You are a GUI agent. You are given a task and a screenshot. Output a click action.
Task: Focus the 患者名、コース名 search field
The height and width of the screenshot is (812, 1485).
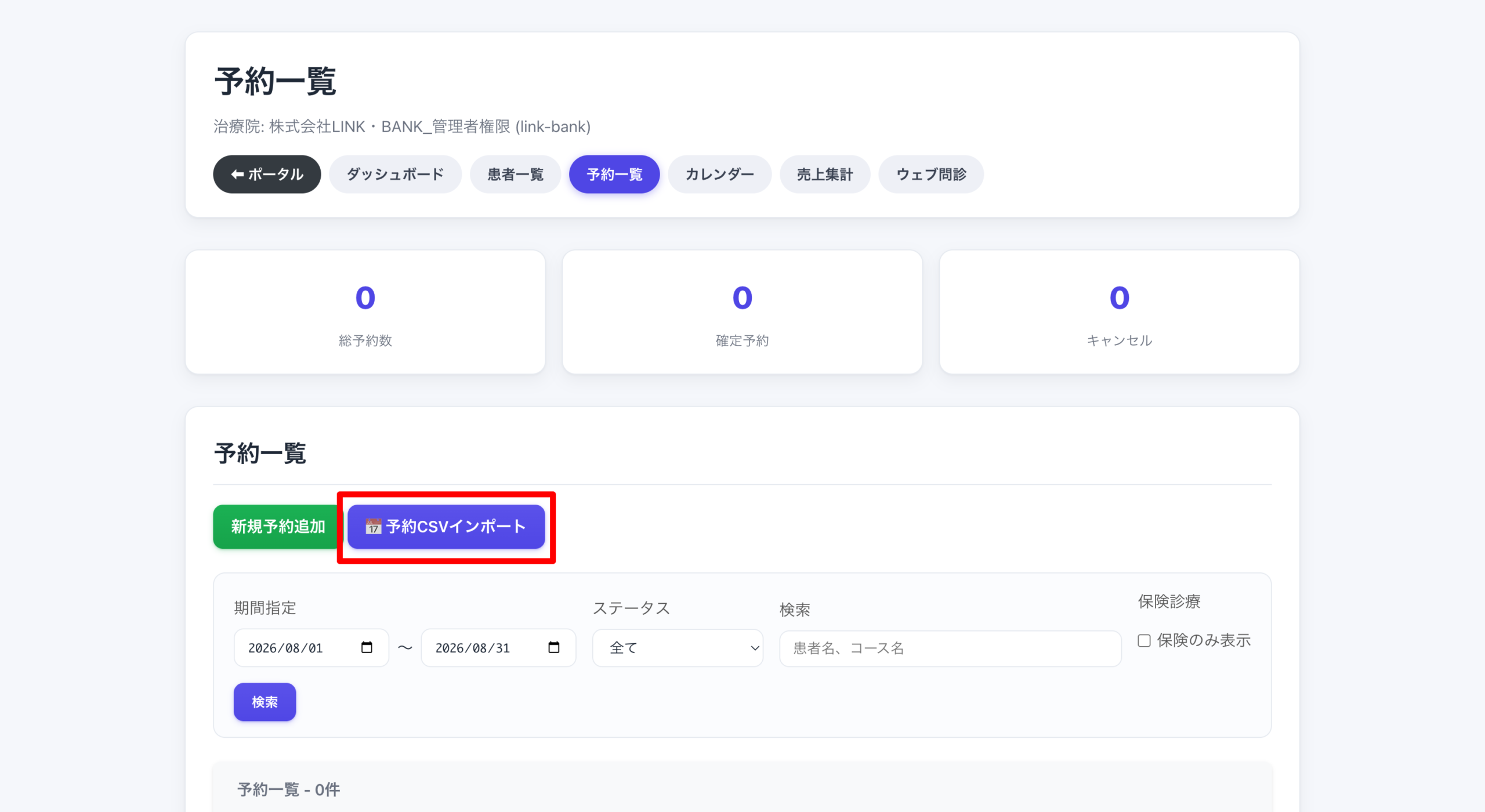coord(950,648)
